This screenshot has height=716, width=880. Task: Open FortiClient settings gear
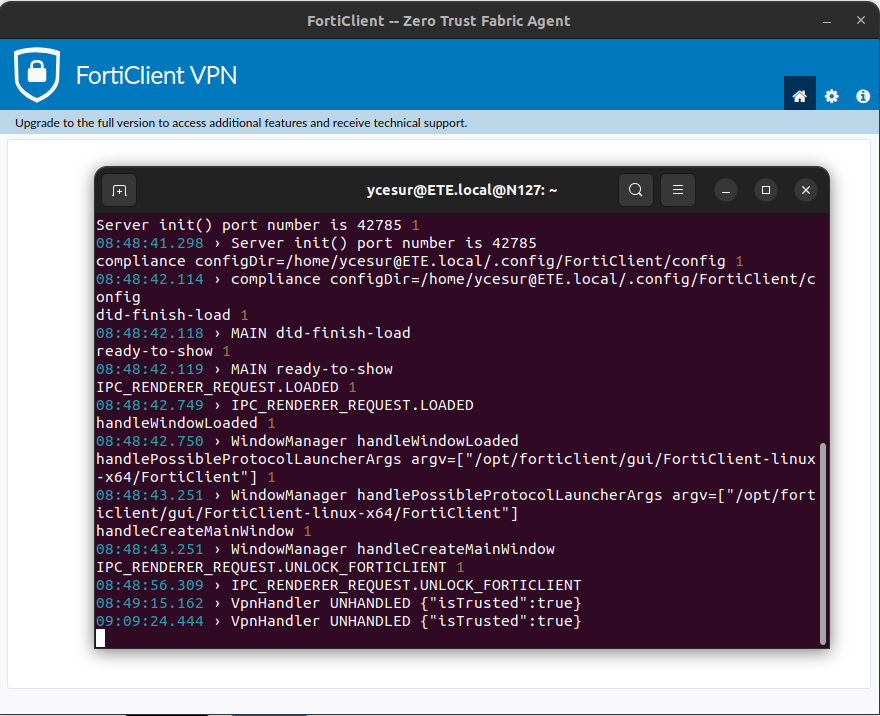(831, 96)
